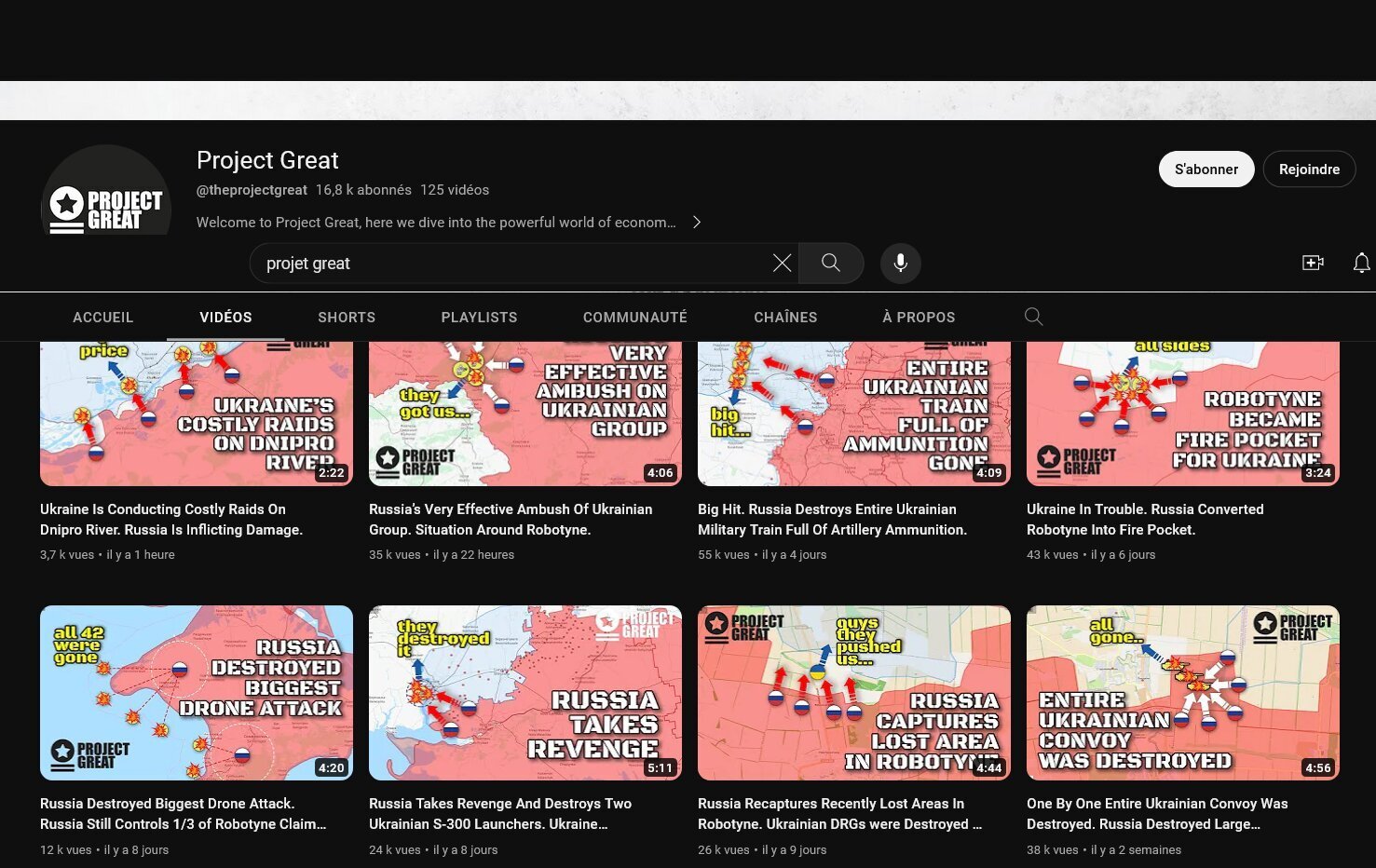Open the Entire Ukrainian Convoy Was Destroyed thumbnail

pyautogui.click(x=1183, y=693)
